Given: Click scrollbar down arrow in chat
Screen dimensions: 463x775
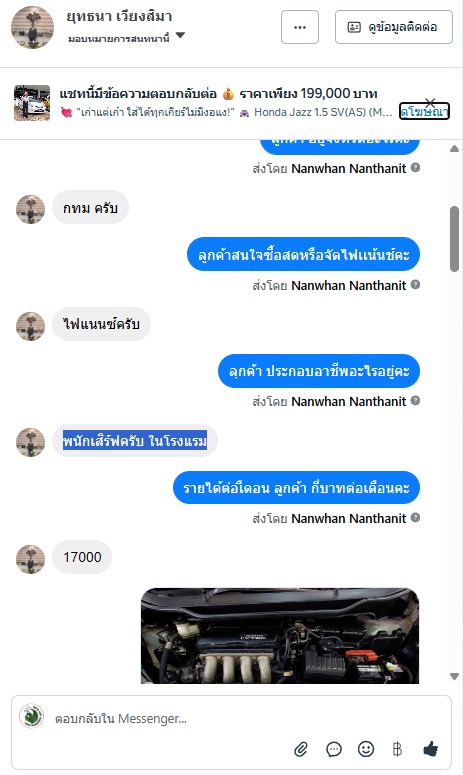Looking at the screenshot, I should coord(455,676).
